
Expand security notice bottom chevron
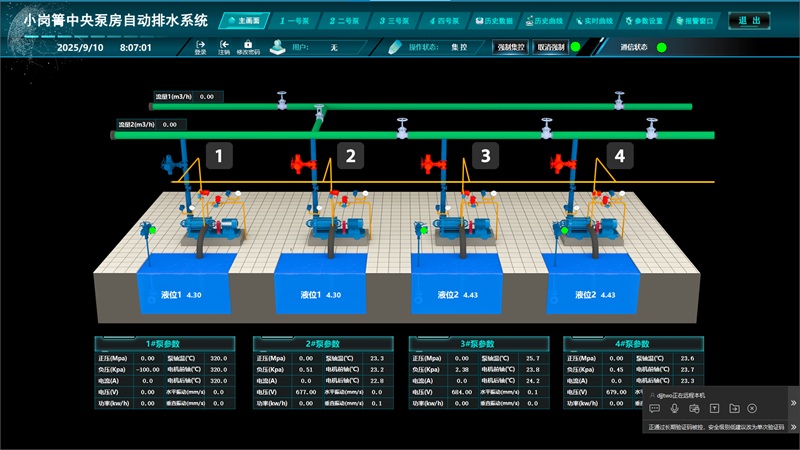(792, 428)
